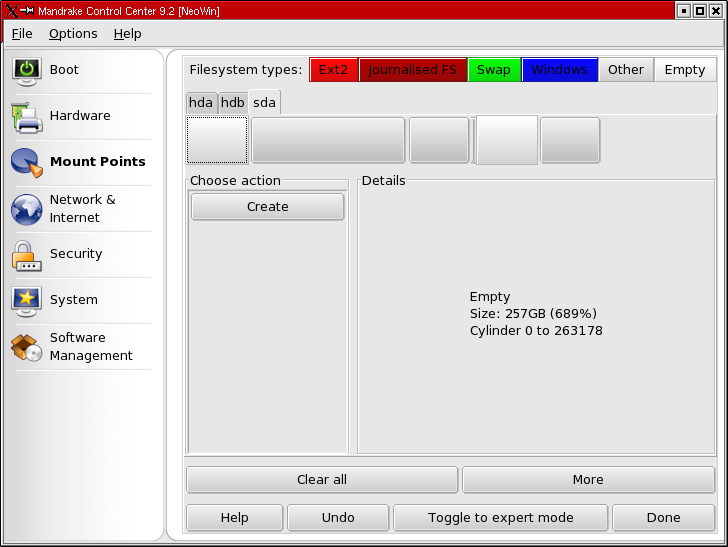Click the Create action button
This screenshot has height=547, width=728.
(x=267, y=206)
